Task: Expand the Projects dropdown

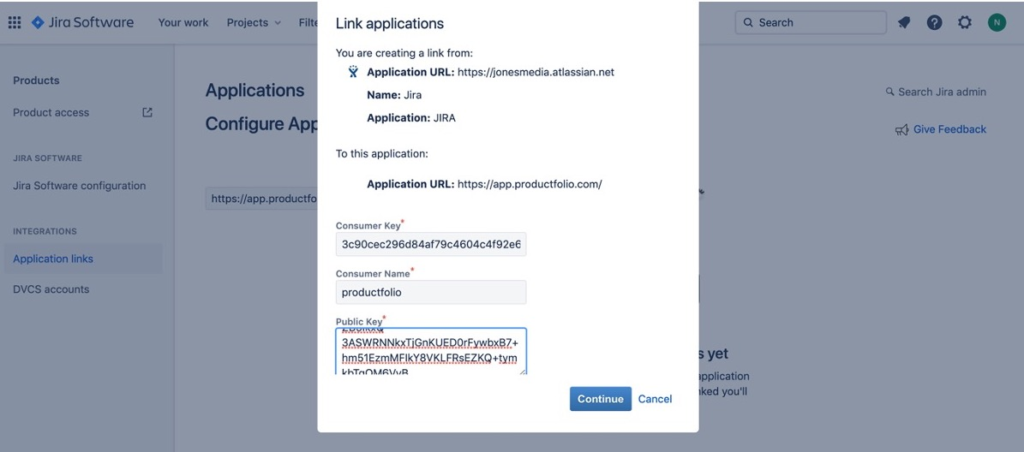Action: coord(254,22)
